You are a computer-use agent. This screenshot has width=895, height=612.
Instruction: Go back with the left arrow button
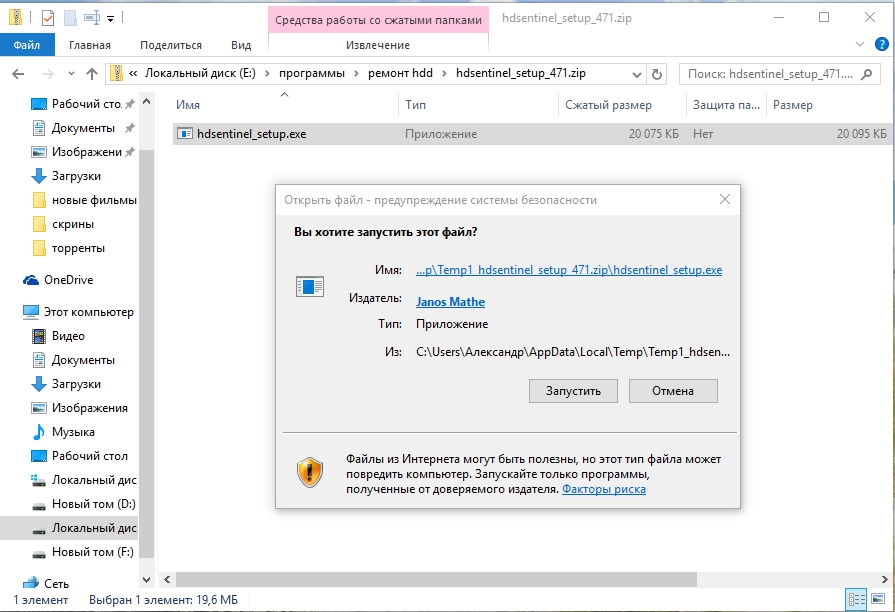(18, 74)
